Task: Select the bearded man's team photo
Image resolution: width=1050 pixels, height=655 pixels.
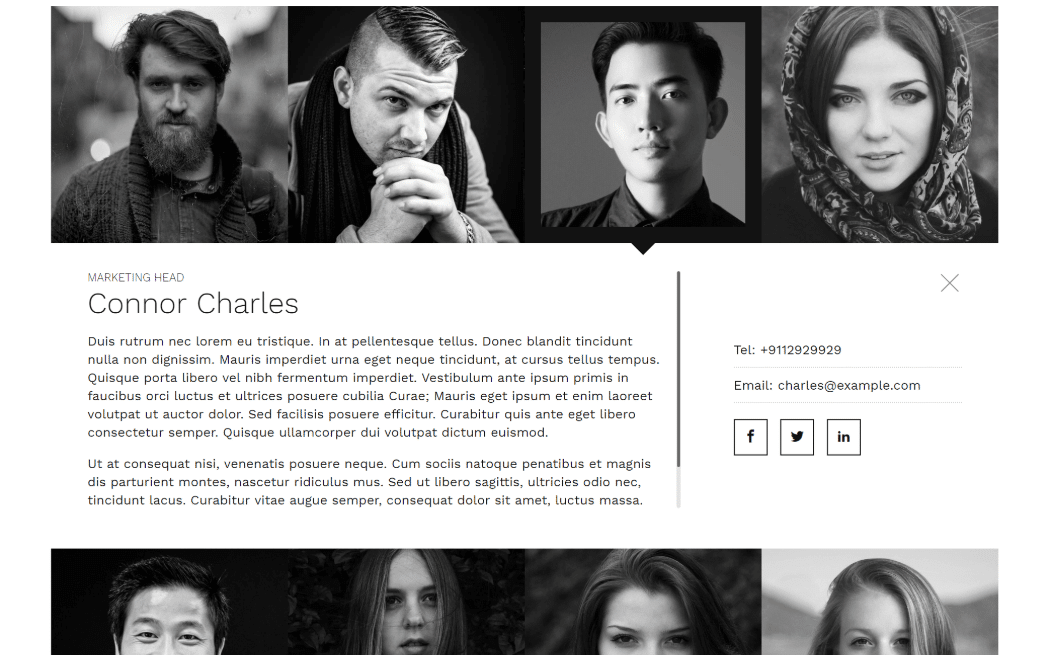Action: pos(169,125)
